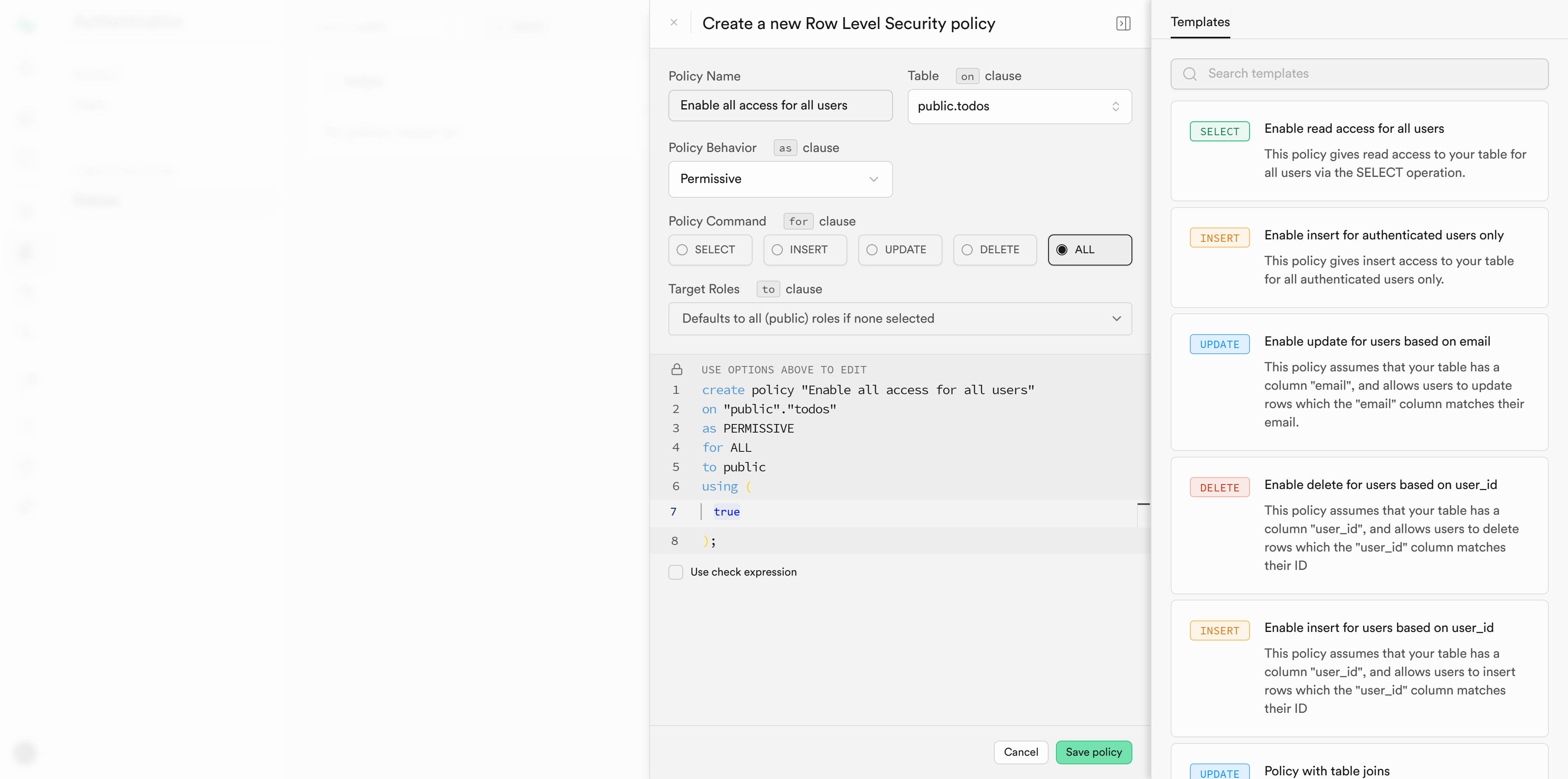Open the Permissive policy behavior dropdown
1568x779 pixels.
(x=780, y=179)
